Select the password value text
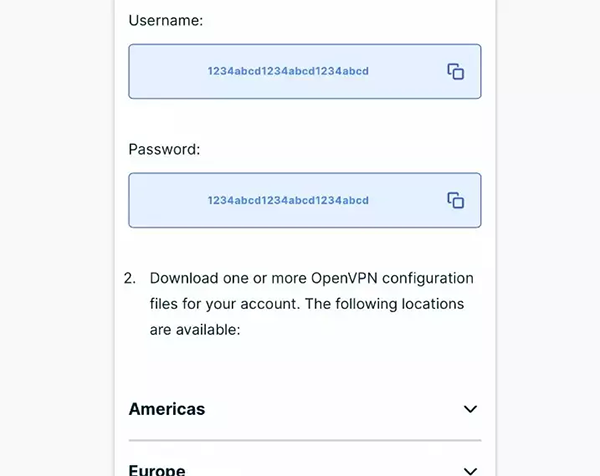This screenshot has width=600, height=476. tap(288, 200)
